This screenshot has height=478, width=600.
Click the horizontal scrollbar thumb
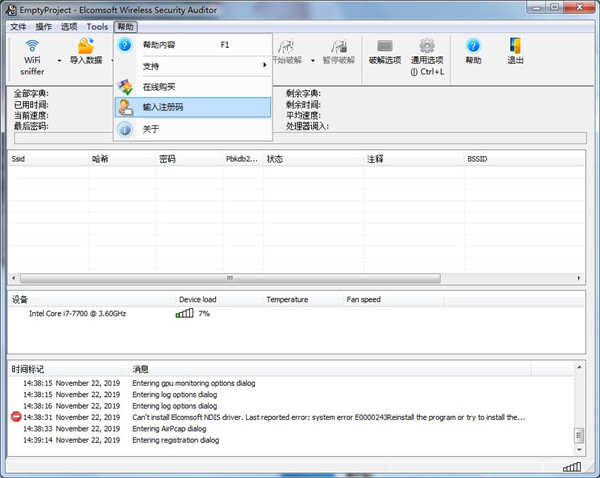230,278
